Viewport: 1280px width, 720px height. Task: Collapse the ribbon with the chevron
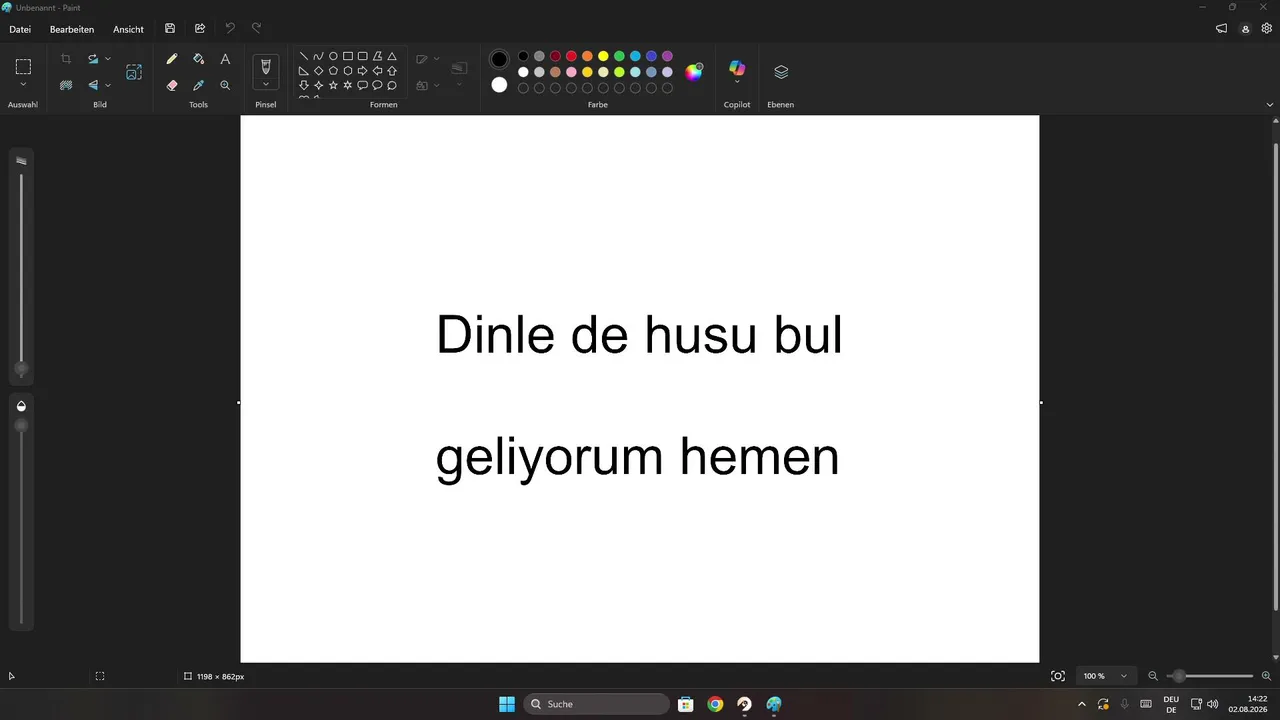click(x=1270, y=104)
